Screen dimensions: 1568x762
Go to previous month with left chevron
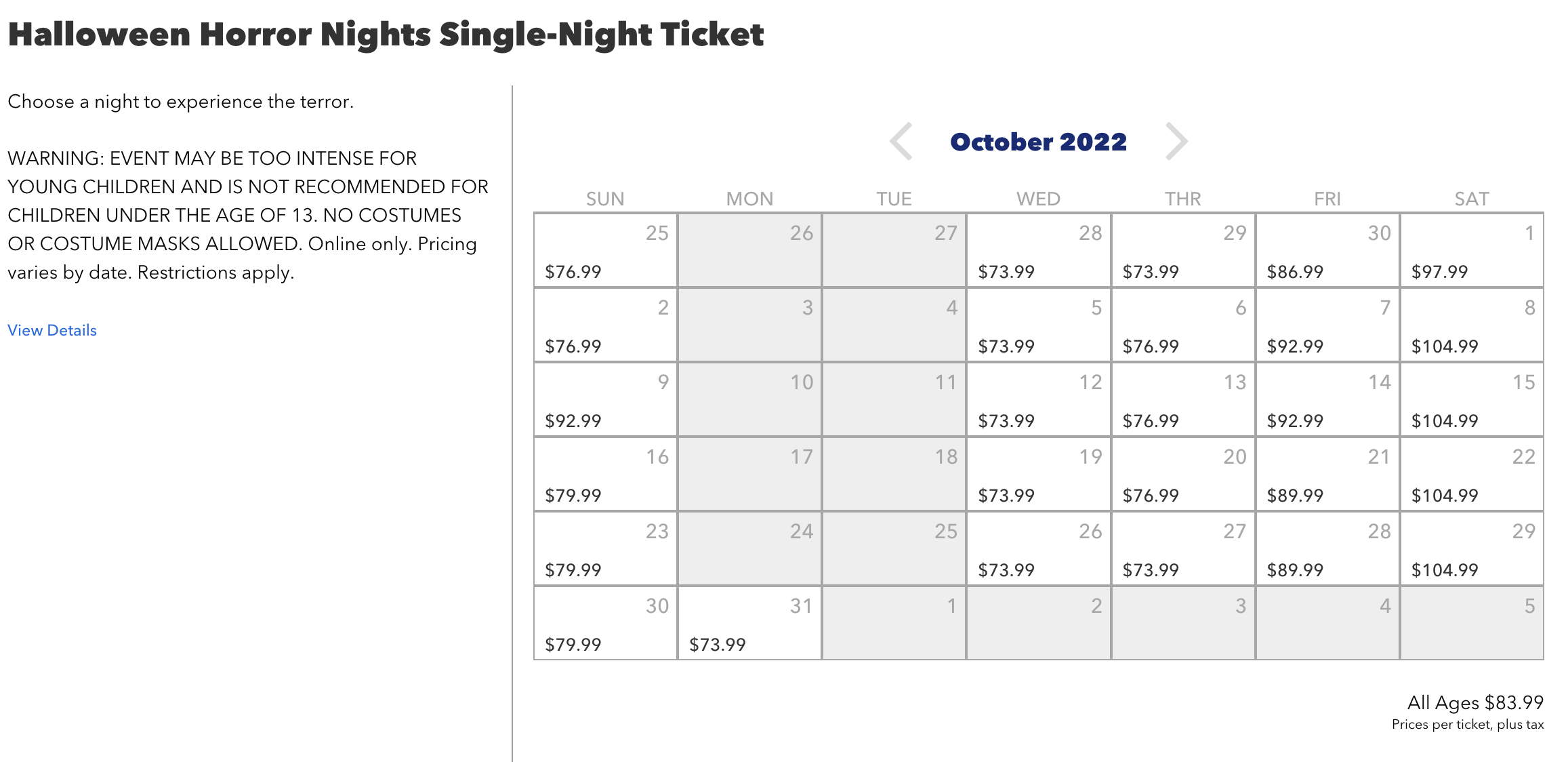coord(901,142)
